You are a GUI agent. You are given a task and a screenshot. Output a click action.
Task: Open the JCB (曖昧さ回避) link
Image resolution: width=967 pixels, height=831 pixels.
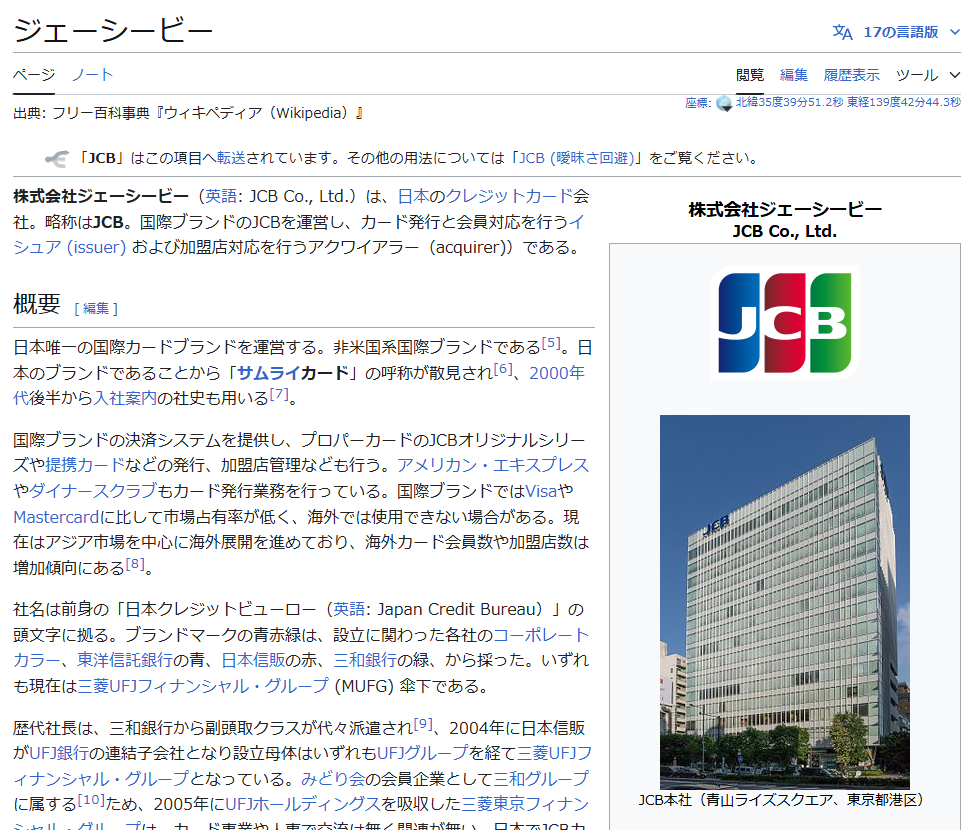(577, 159)
